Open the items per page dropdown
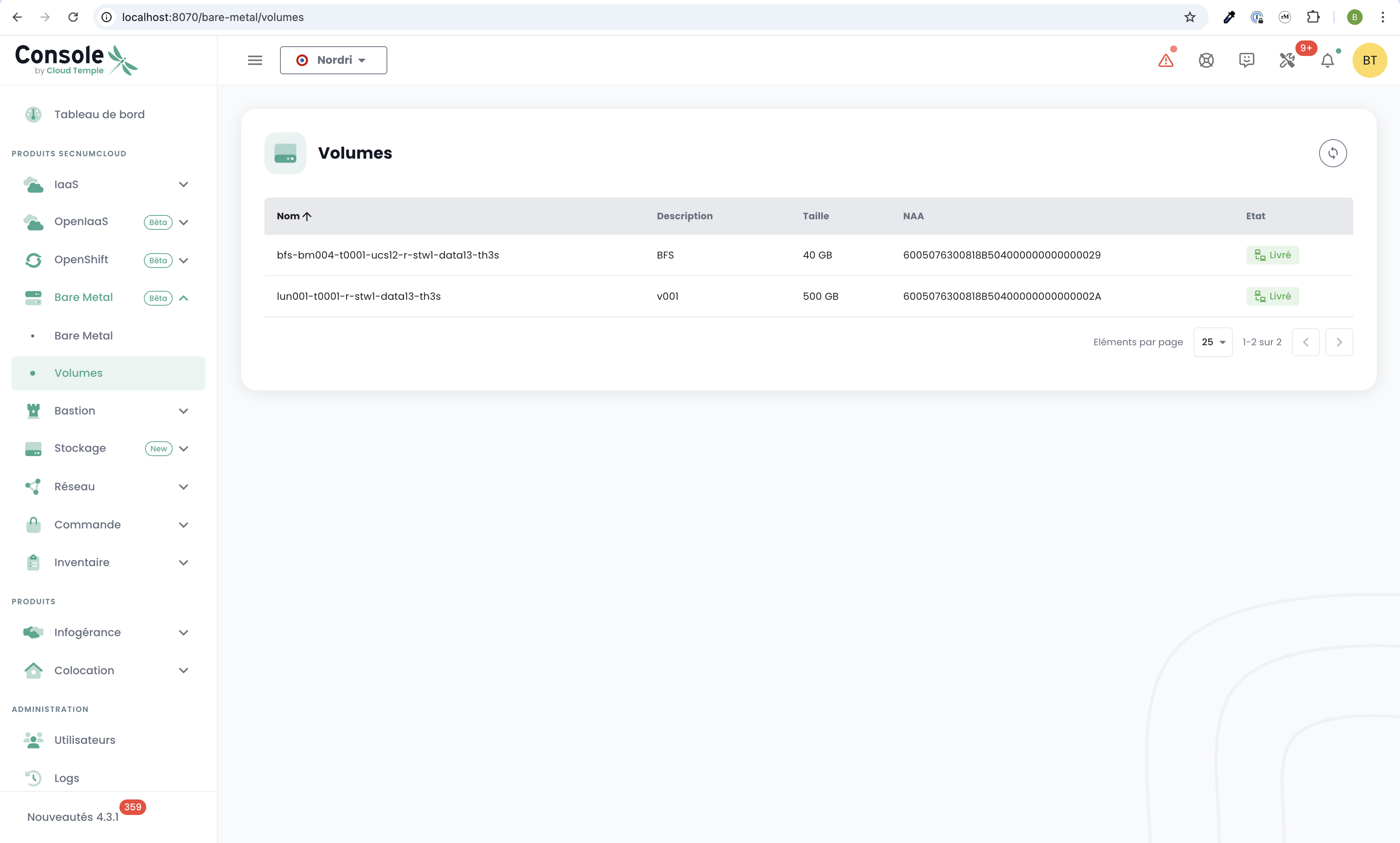1400x843 pixels. tap(1213, 342)
